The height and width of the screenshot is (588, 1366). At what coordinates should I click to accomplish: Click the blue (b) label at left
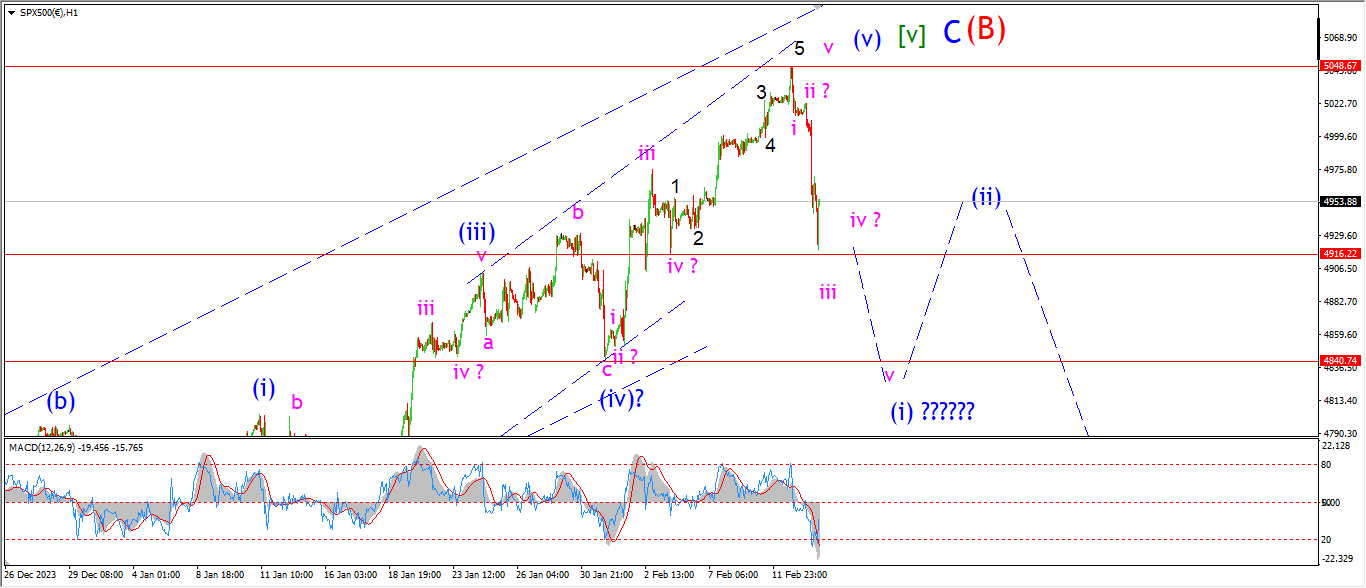point(62,401)
